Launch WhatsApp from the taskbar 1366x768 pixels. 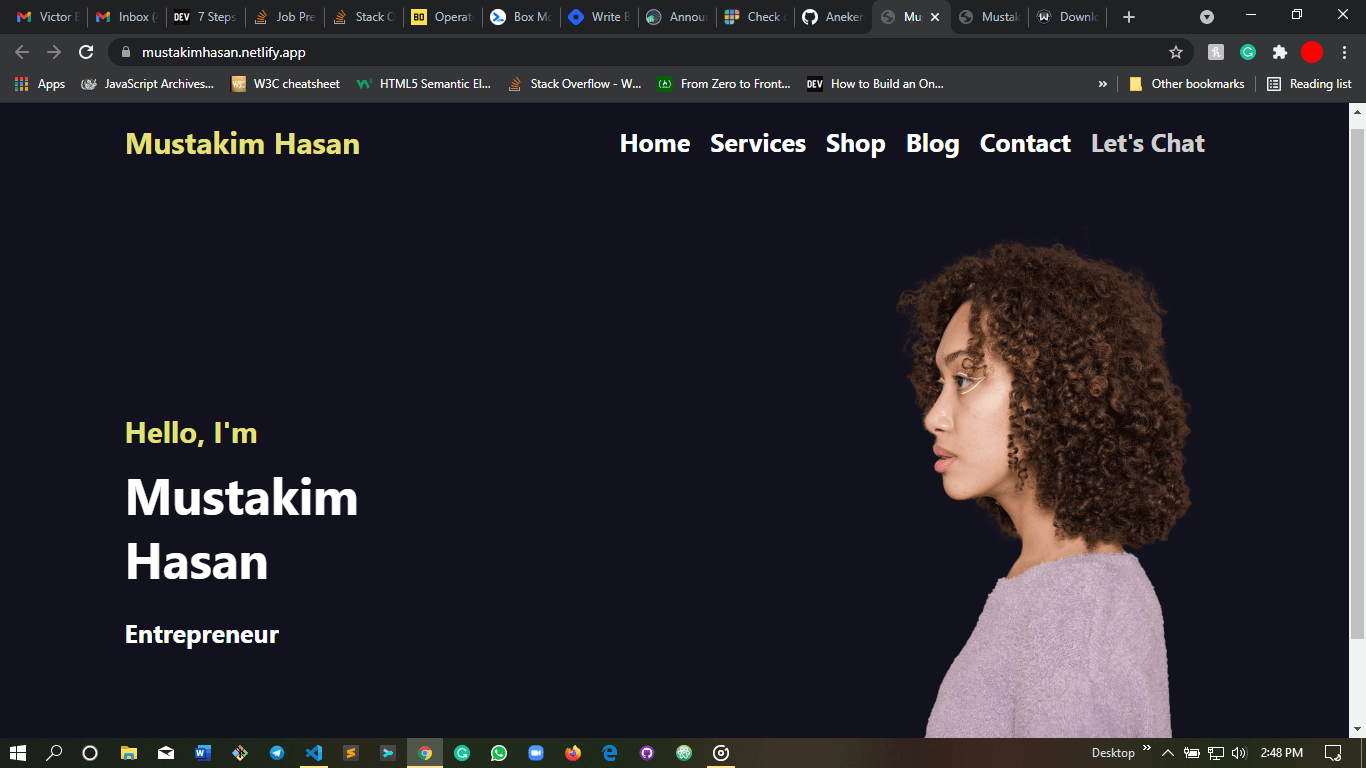(499, 753)
